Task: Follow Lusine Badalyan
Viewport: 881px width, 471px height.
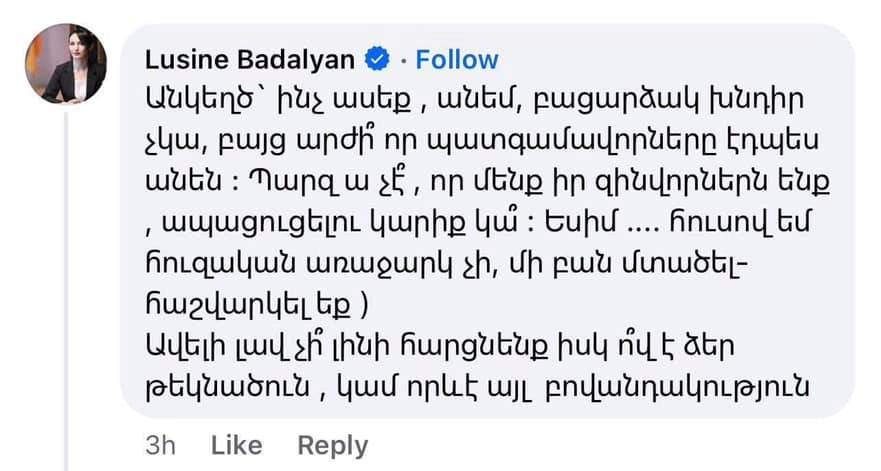Action: [x=457, y=59]
